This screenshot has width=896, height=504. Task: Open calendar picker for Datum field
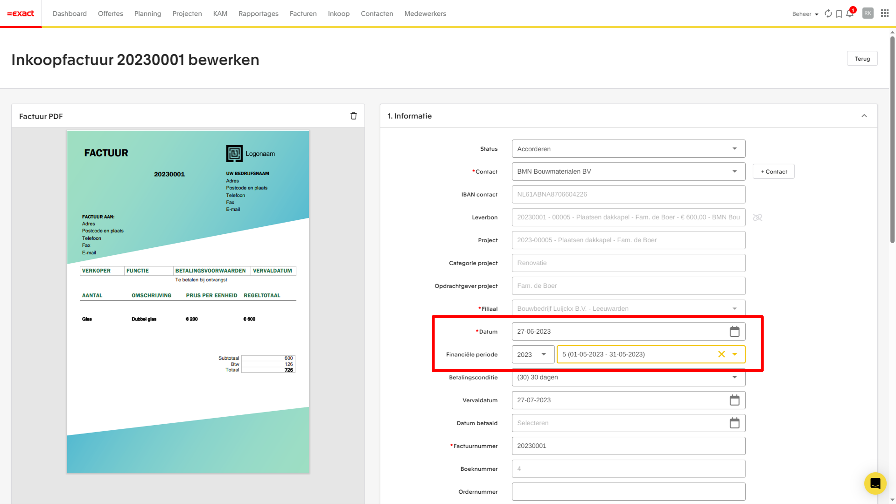tap(734, 331)
